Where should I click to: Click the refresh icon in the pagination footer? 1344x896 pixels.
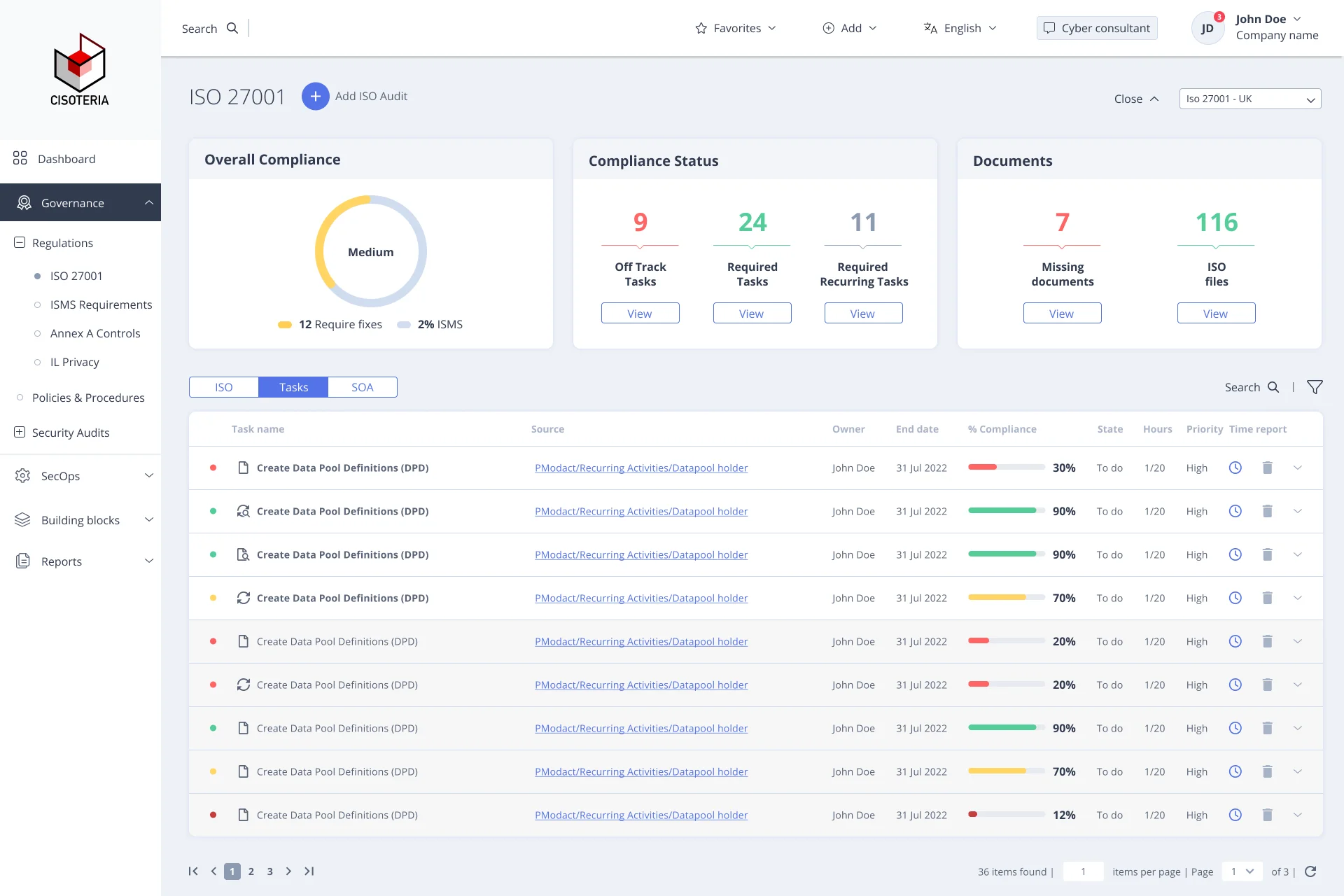pyautogui.click(x=1311, y=871)
